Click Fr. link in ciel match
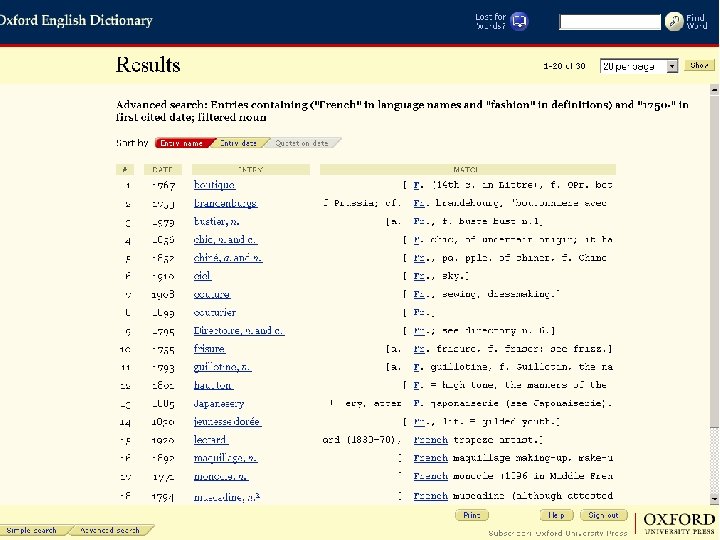 (x=419, y=276)
